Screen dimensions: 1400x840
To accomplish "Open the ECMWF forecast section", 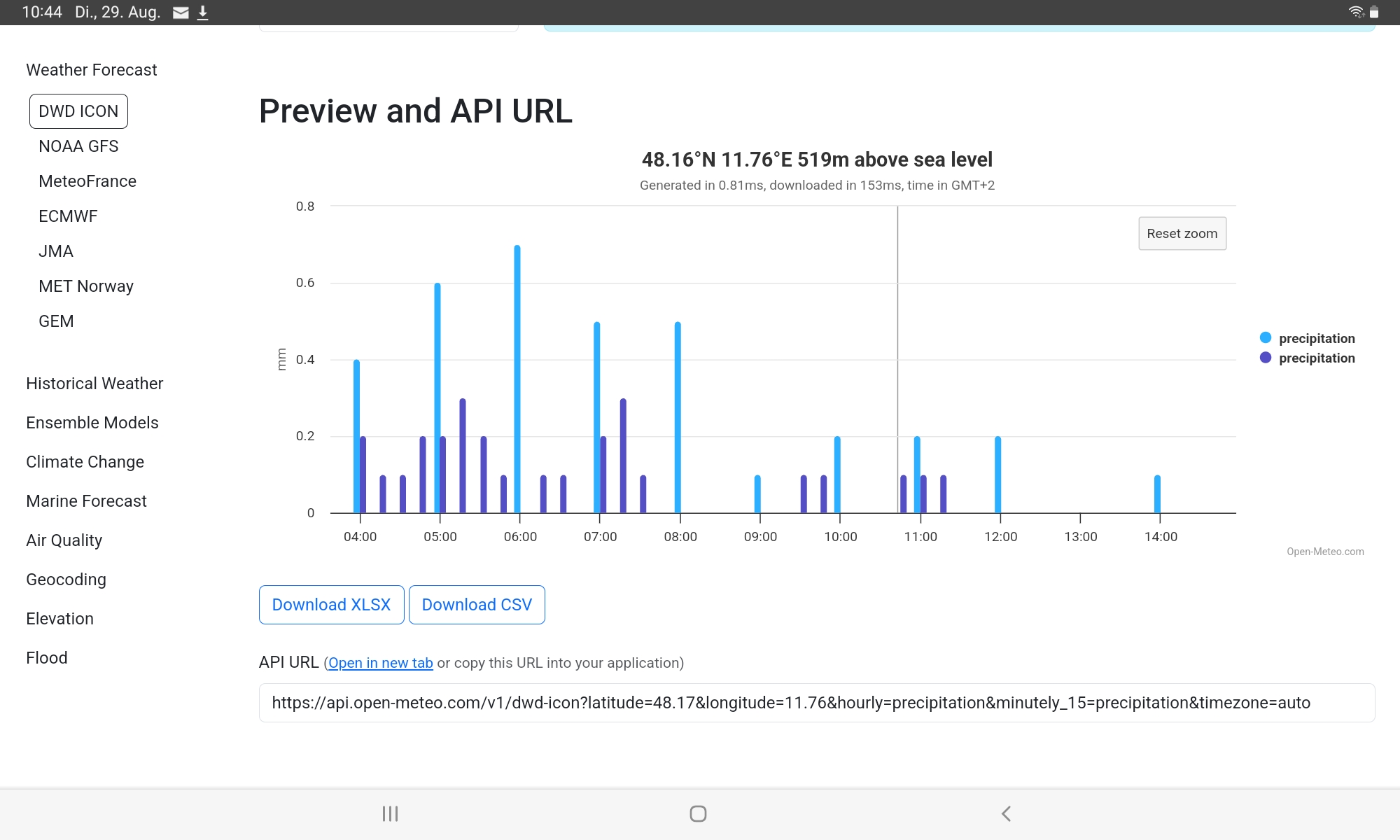I will coord(68,216).
